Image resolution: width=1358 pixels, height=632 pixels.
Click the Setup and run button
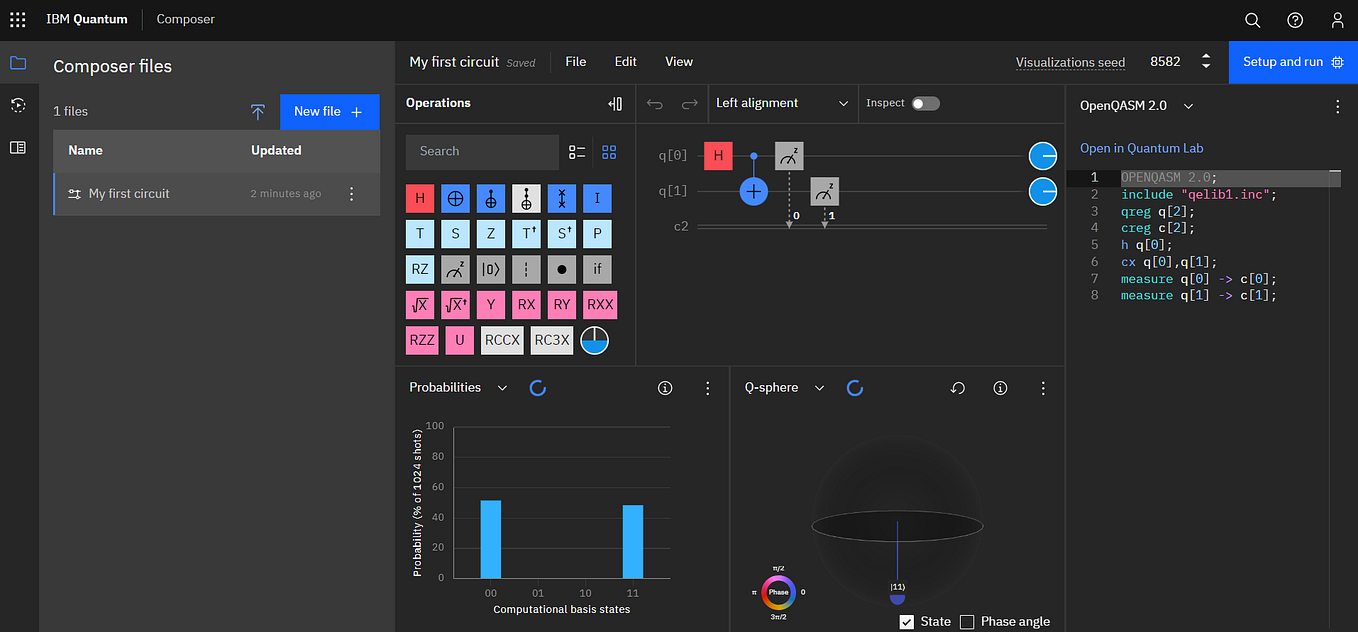1293,62
